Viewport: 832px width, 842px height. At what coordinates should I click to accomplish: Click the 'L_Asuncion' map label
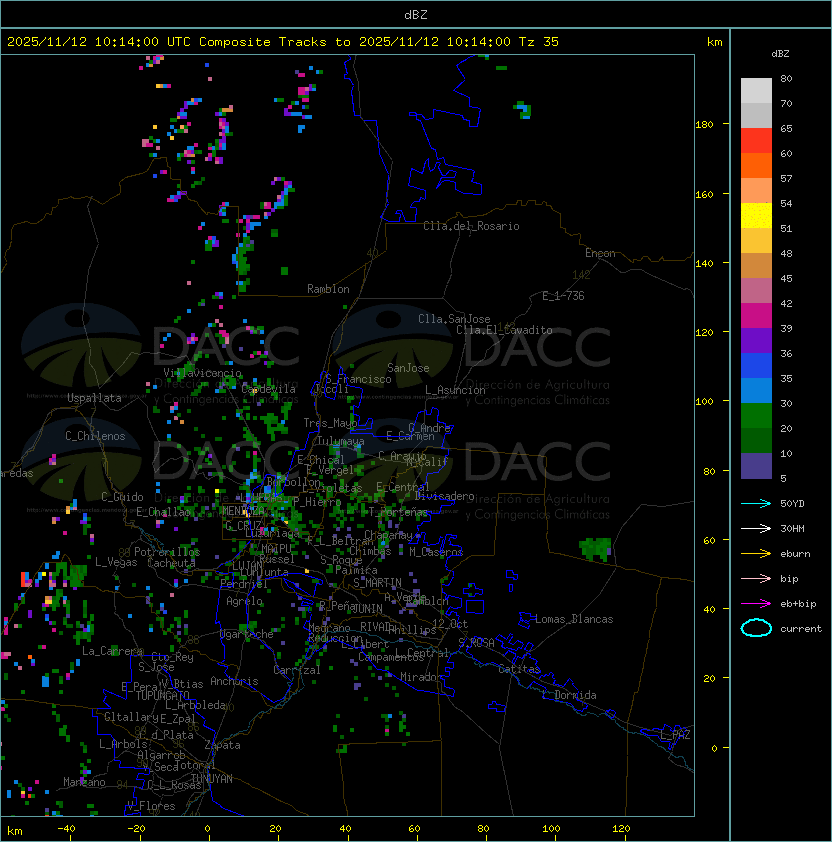pyautogui.click(x=455, y=390)
